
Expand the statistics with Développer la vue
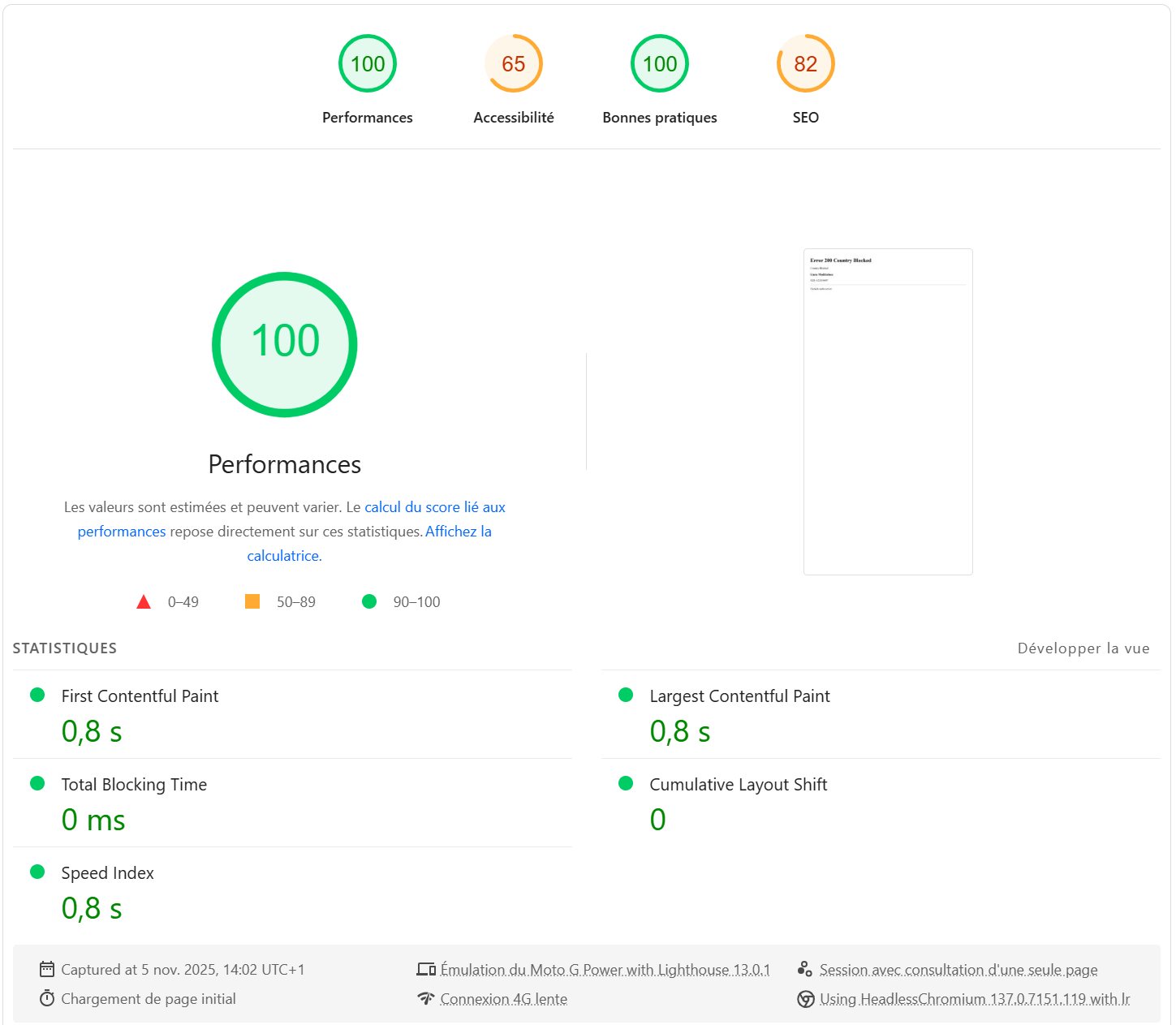[x=1083, y=648]
